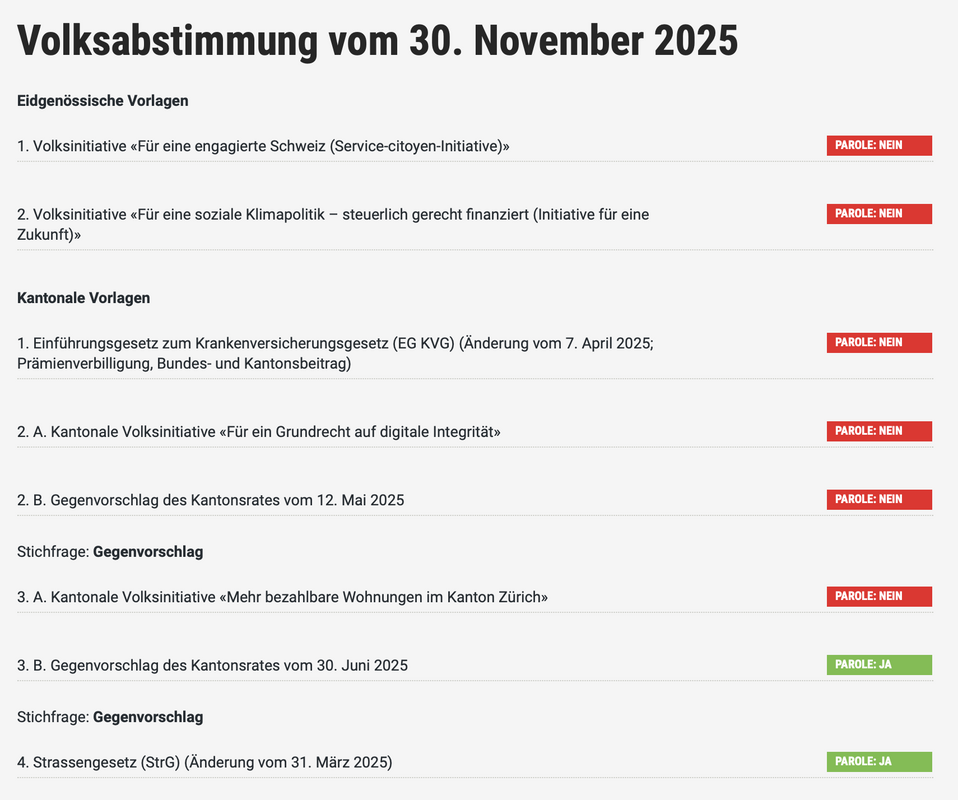The height and width of the screenshot is (800, 958).
Task: Click the Stichfrage line below the Strassengesetz-preceding Juni Gegenvorschlag
Action: click(110, 717)
